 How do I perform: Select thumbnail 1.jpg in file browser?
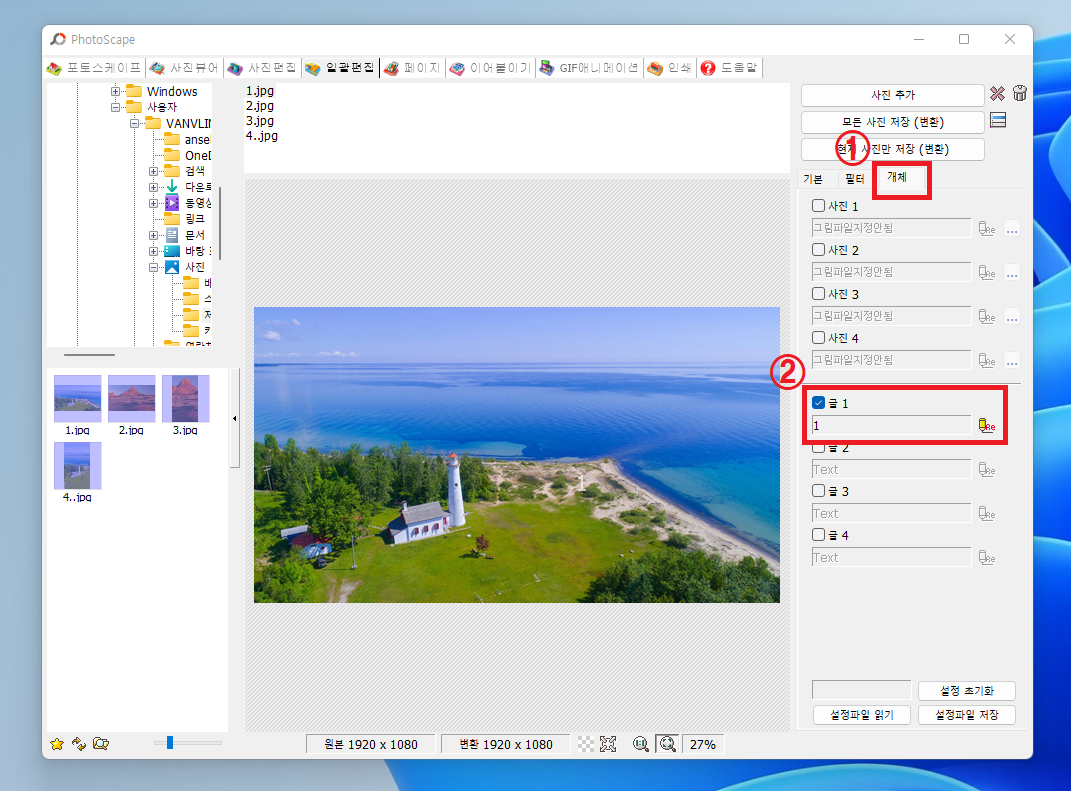tap(77, 405)
